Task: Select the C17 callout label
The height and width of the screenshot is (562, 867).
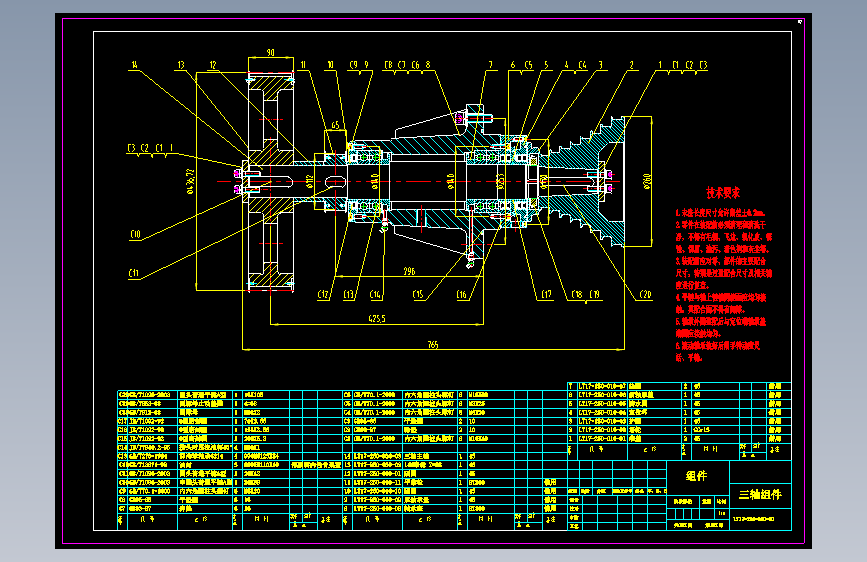Action: click(546, 295)
